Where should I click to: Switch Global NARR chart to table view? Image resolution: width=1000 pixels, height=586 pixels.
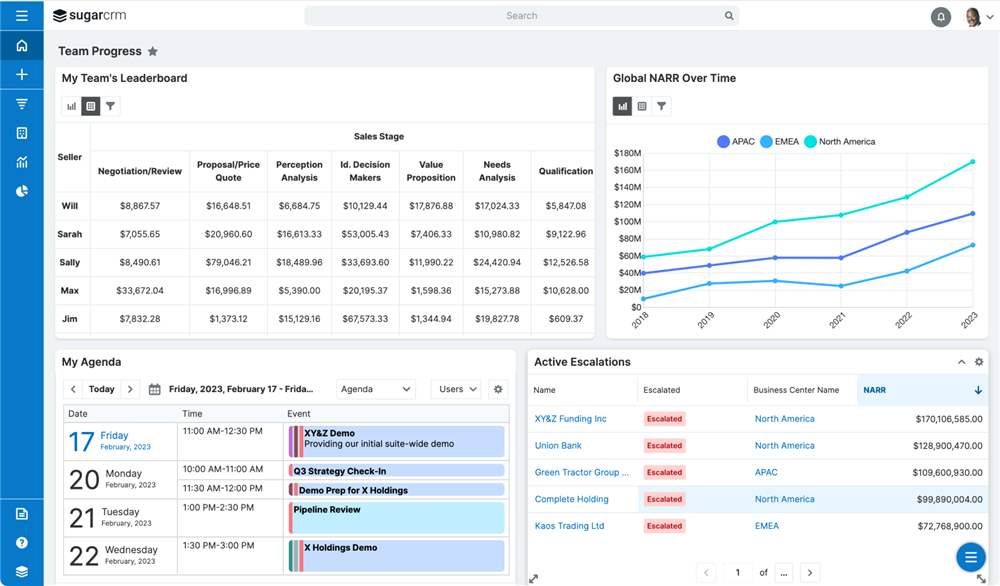coord(642,106)
